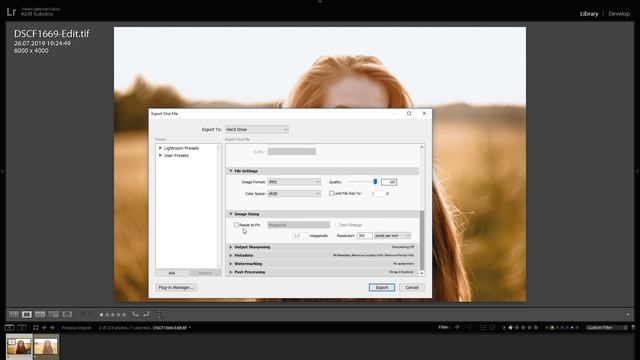Image resolution: width=640 pixels, height=360 pixels.
Task: Go forward with filmstrip right arrow
Action: (x=52, y=327)
